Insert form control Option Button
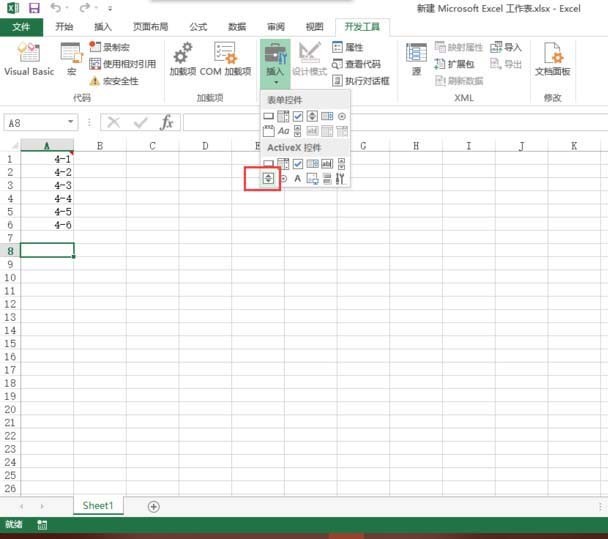This screenshot has height=539, width=608. 342,116
